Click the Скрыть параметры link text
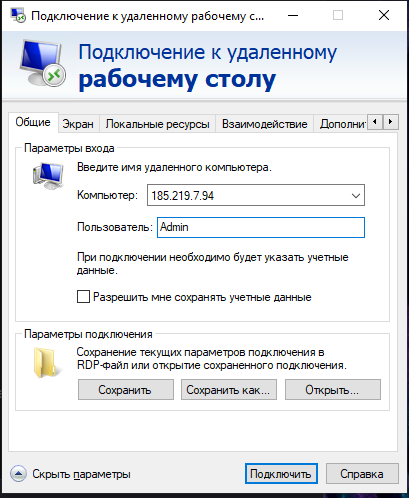 [x=81, y=474]
